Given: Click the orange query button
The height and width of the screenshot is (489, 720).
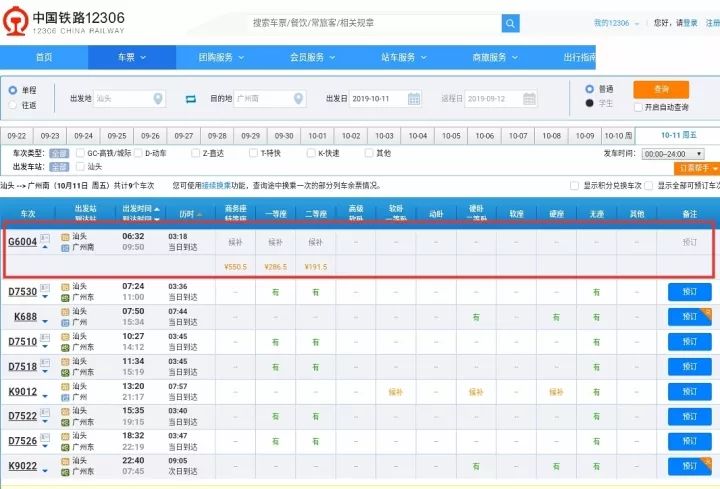Looking at the screenshot, I should point(661,90).
